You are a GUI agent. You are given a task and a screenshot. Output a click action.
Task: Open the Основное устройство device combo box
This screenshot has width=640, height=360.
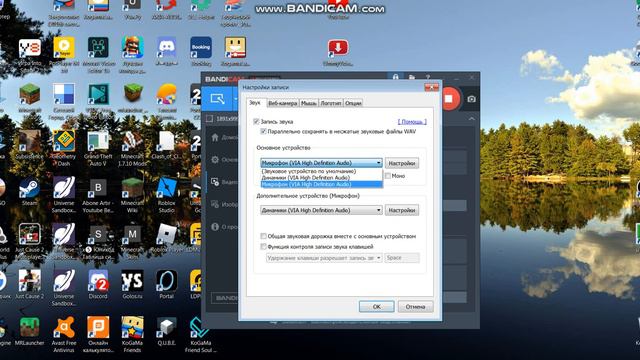click(322, 163)
